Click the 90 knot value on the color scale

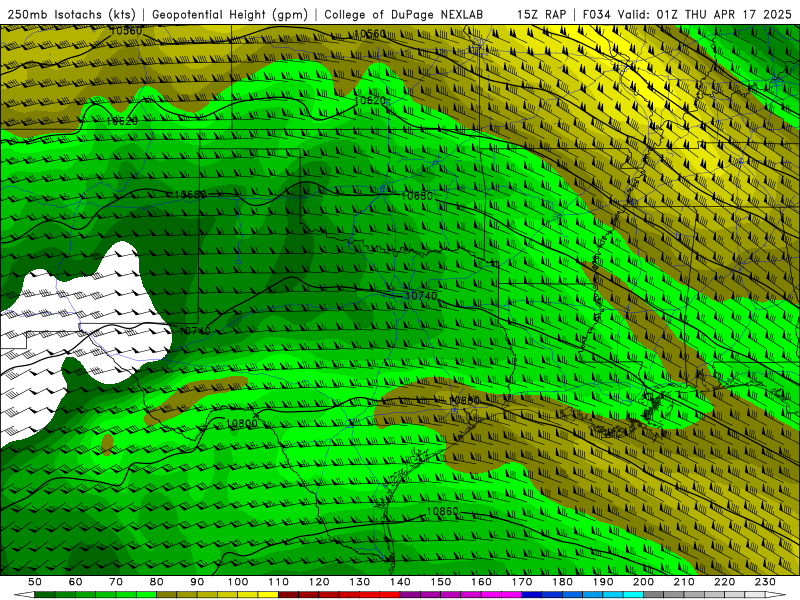point(197,582)
